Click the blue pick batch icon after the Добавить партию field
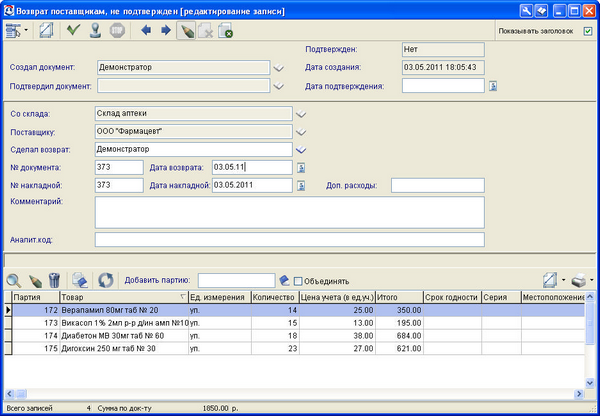This screenshot has width=600, height=416. point(284,281)
